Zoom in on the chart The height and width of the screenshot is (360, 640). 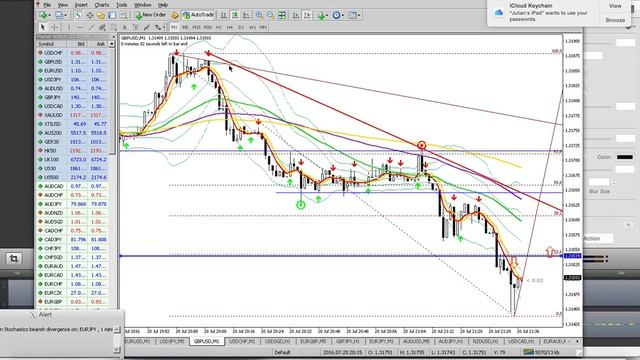tap(259, 15)
